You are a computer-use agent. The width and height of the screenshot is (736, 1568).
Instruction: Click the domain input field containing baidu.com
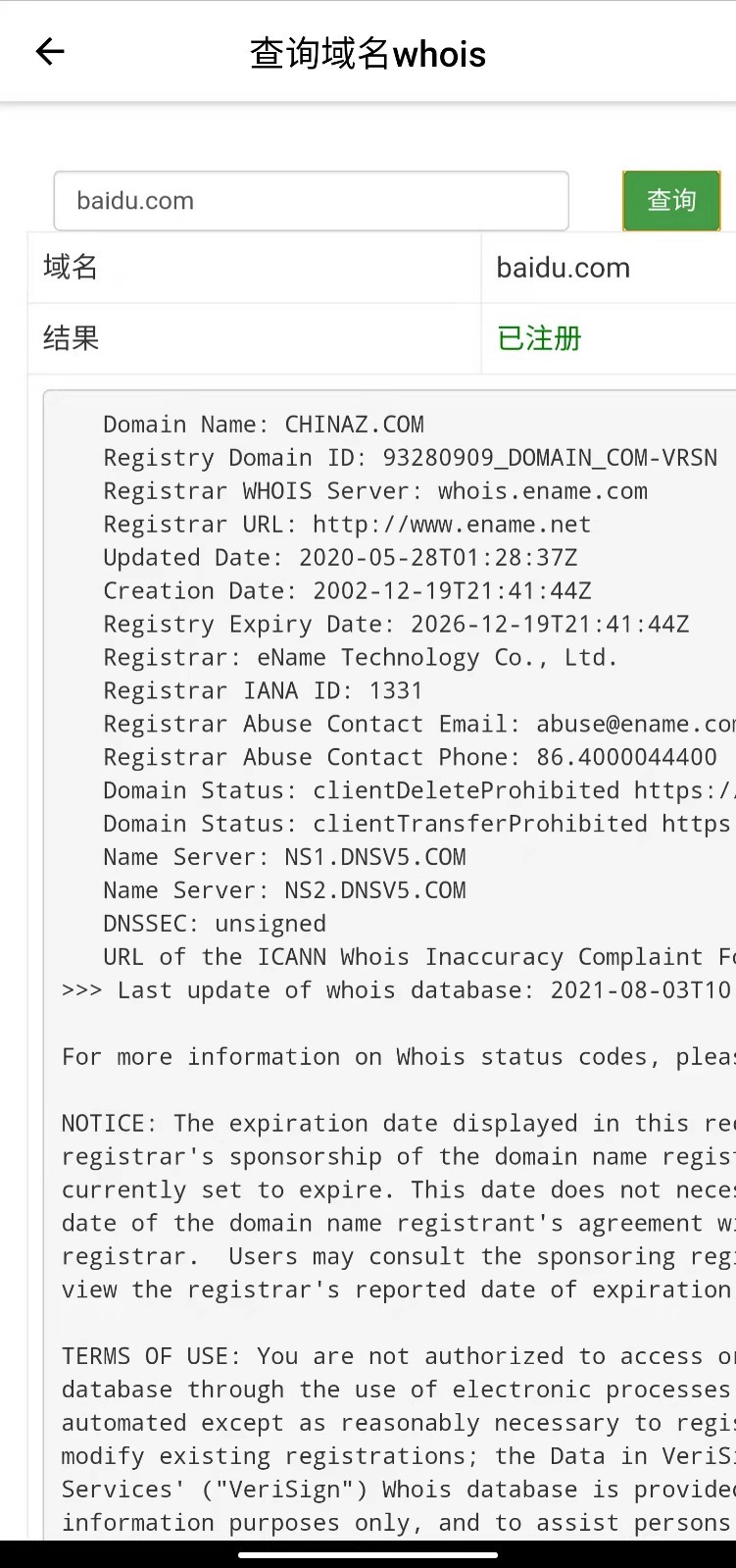[x=311, y=201]
